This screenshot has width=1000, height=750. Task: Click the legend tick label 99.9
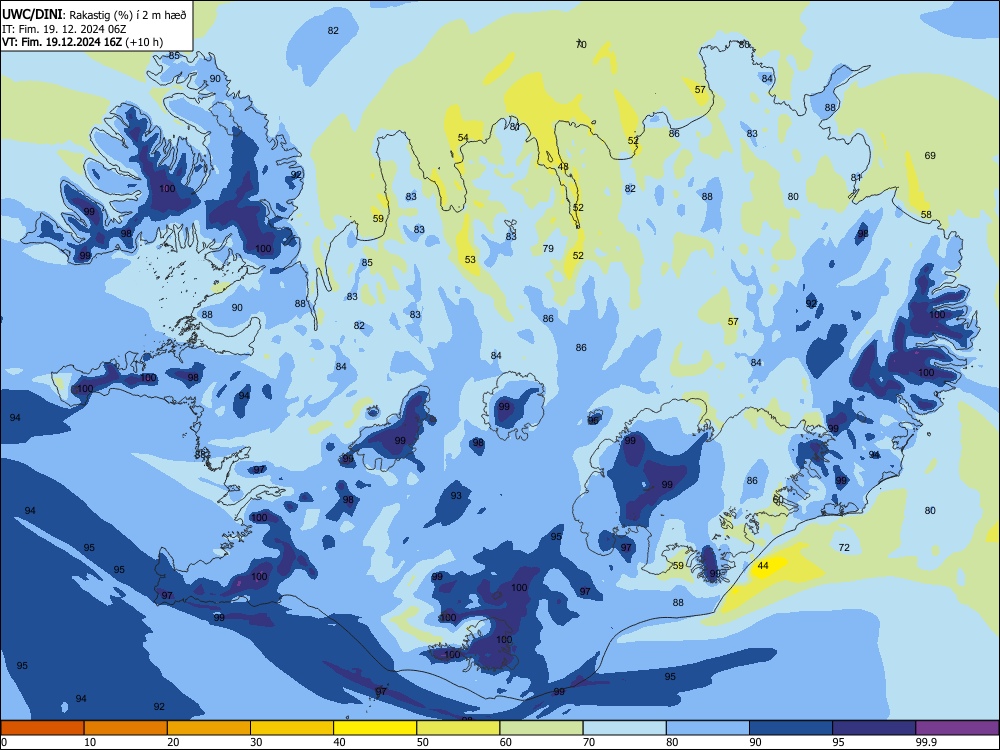(926, 742)
